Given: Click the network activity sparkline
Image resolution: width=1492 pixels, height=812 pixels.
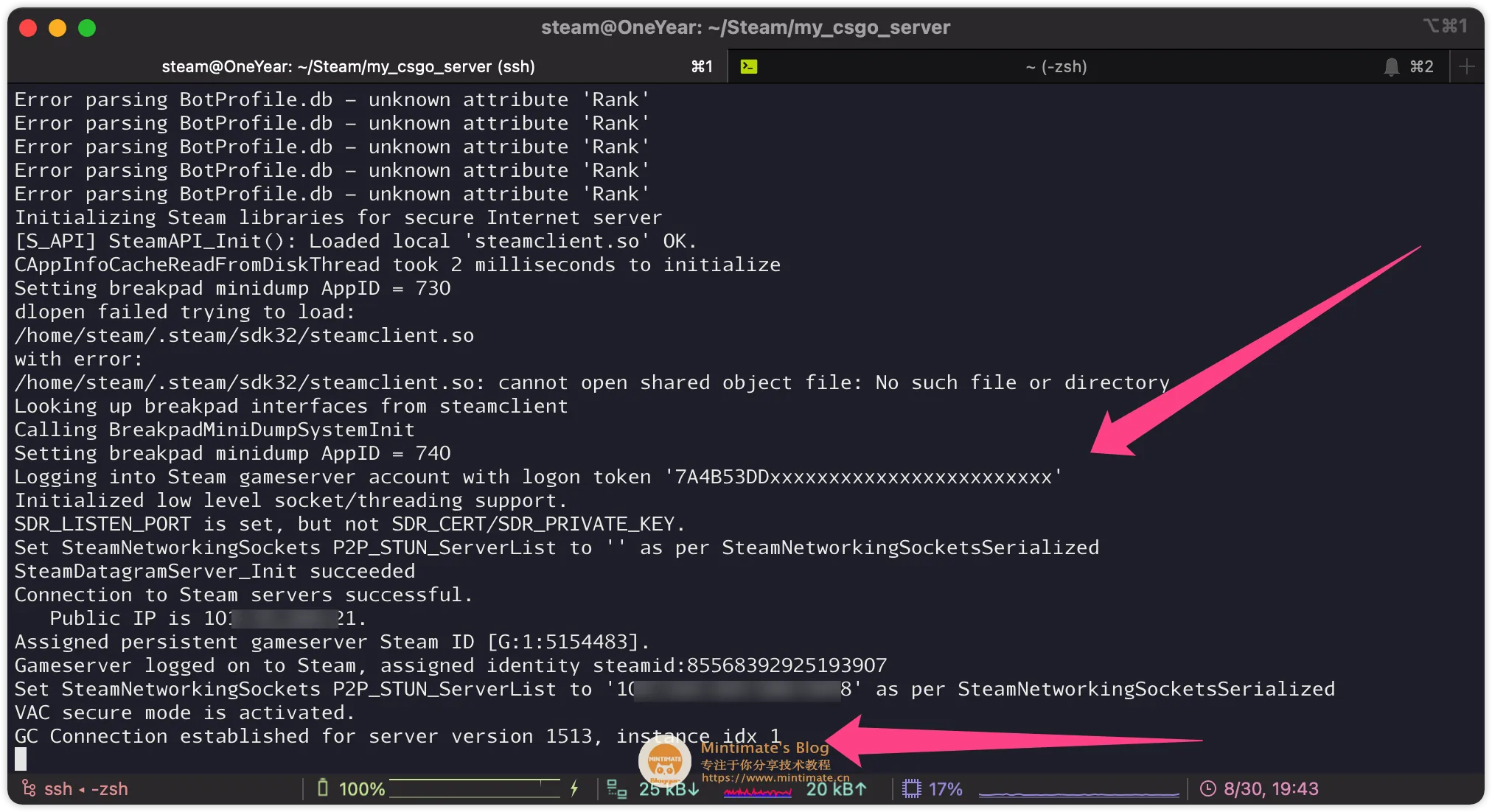Looking at the screenshot, I should (x=757, y=793).
